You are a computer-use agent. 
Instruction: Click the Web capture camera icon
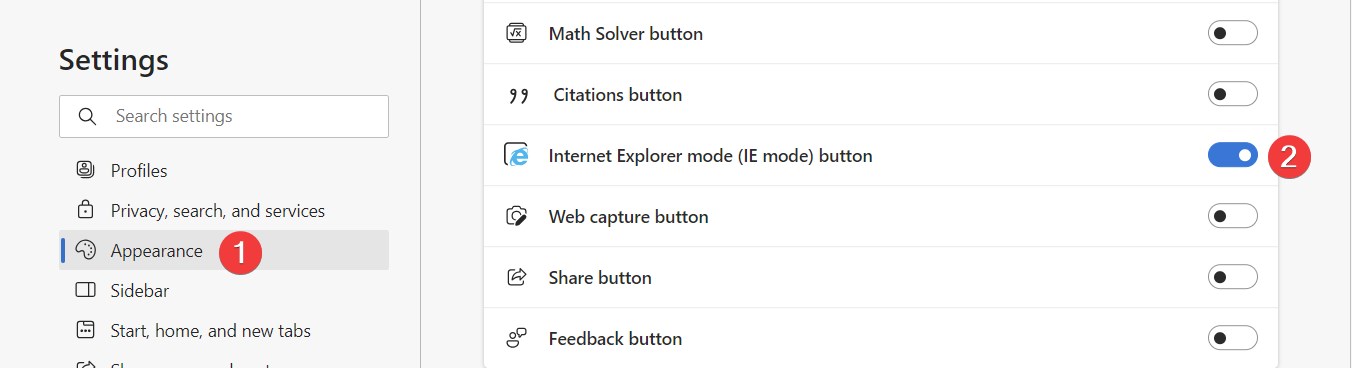pos(516,216)
